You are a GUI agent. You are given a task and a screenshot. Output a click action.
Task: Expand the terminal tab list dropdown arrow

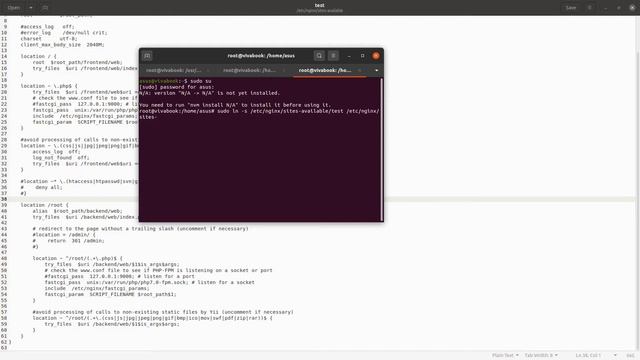(x=376, y=70)
